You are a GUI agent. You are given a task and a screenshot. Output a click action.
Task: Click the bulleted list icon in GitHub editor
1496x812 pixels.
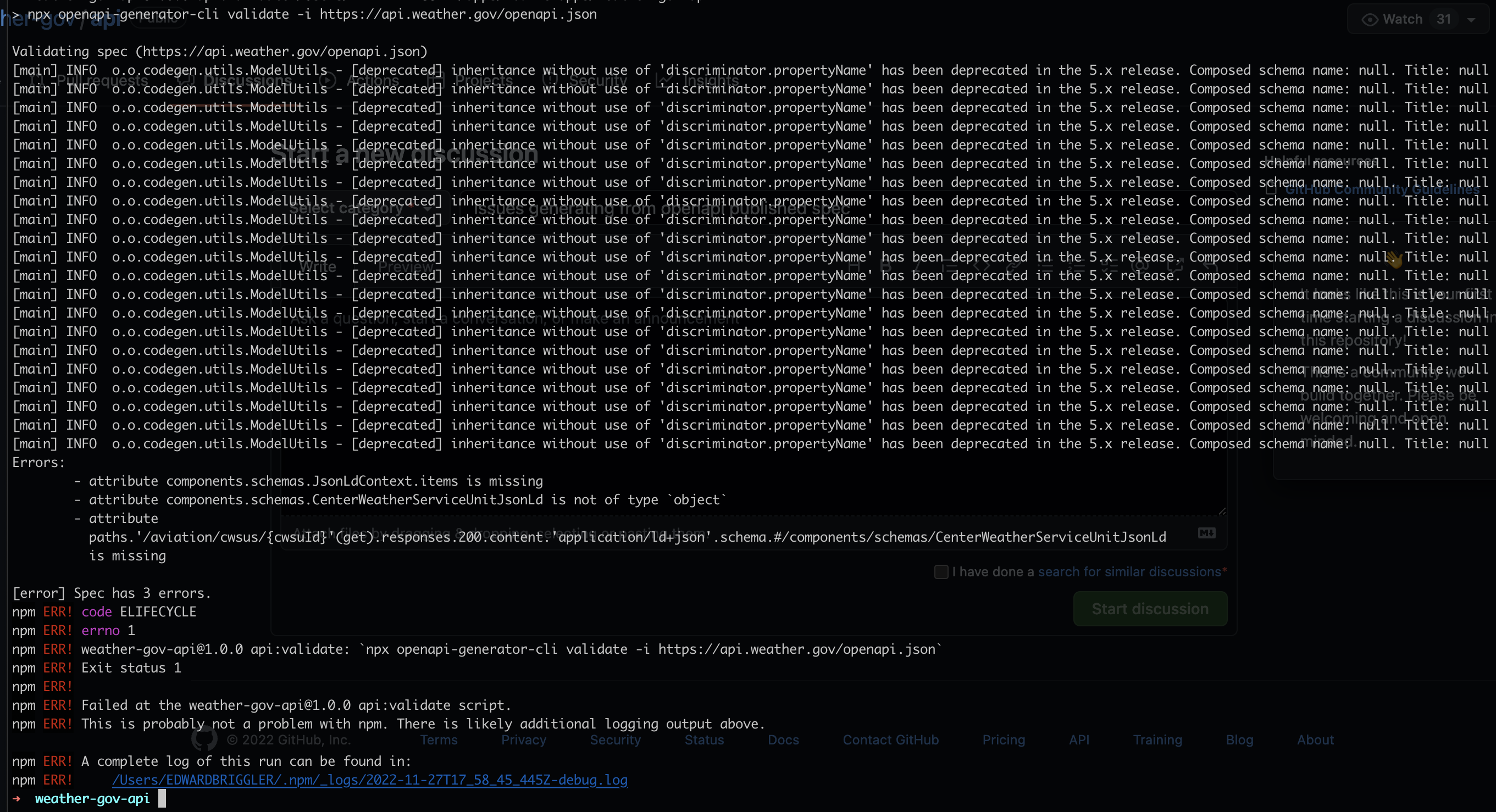click(1045, 266)
